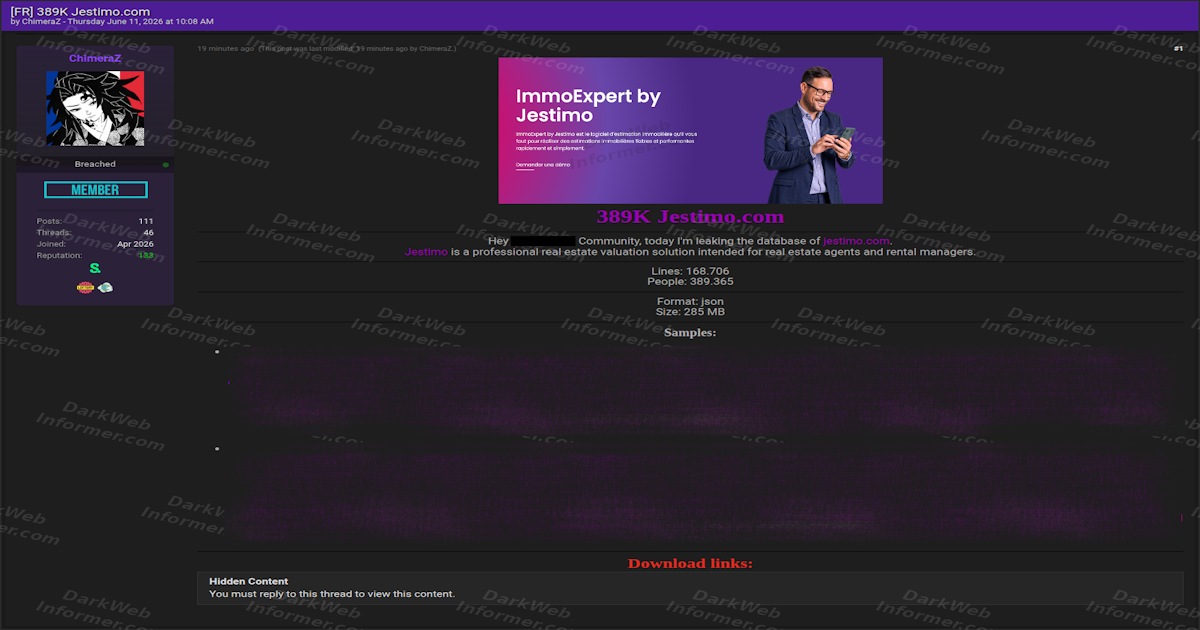Click the 'Format: json' text
The height and width of the screenshot is (630, 1200).
pyautogui.click(x=690, y=301)
